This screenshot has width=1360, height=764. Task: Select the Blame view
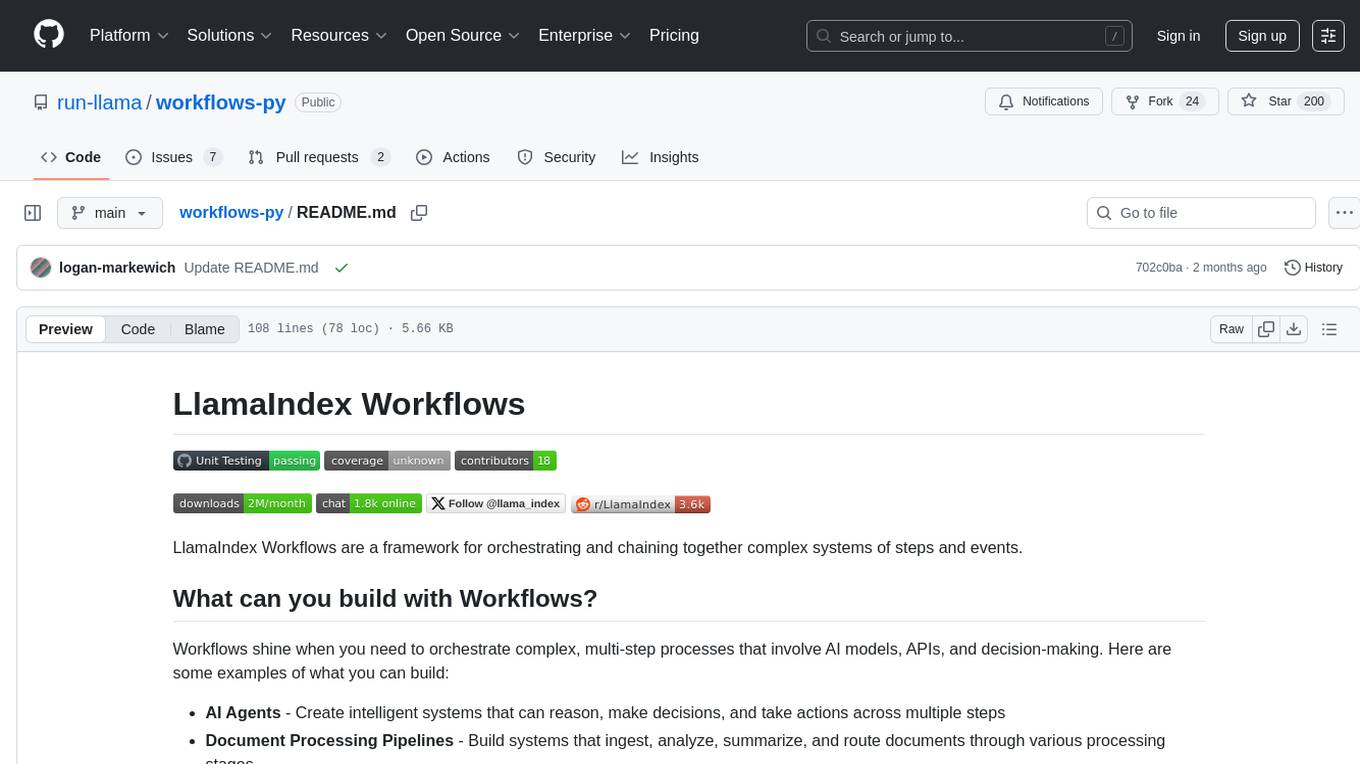pos(204,329)
